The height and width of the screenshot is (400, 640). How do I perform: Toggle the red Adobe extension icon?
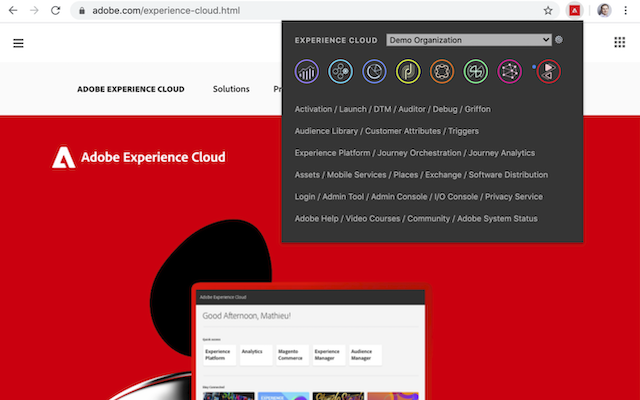pos(574,11)
